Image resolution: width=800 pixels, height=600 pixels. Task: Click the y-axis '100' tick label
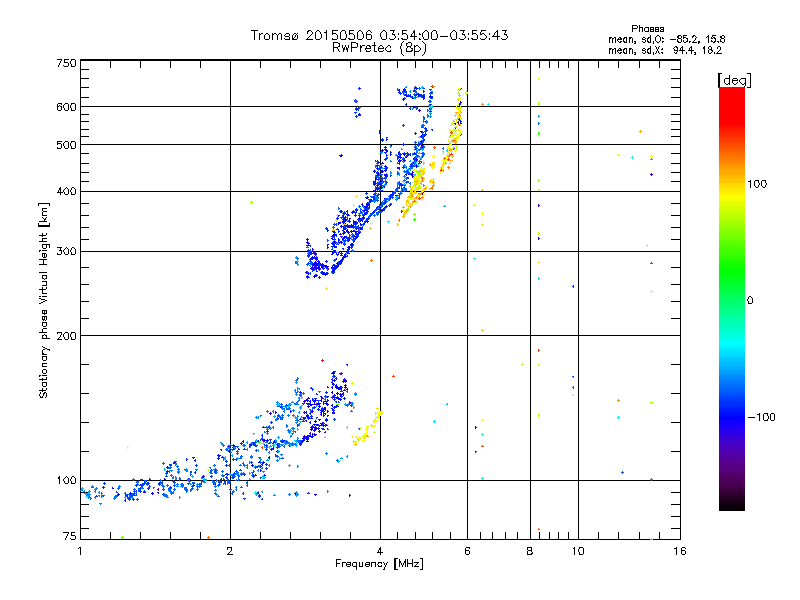tap(66, 480)
